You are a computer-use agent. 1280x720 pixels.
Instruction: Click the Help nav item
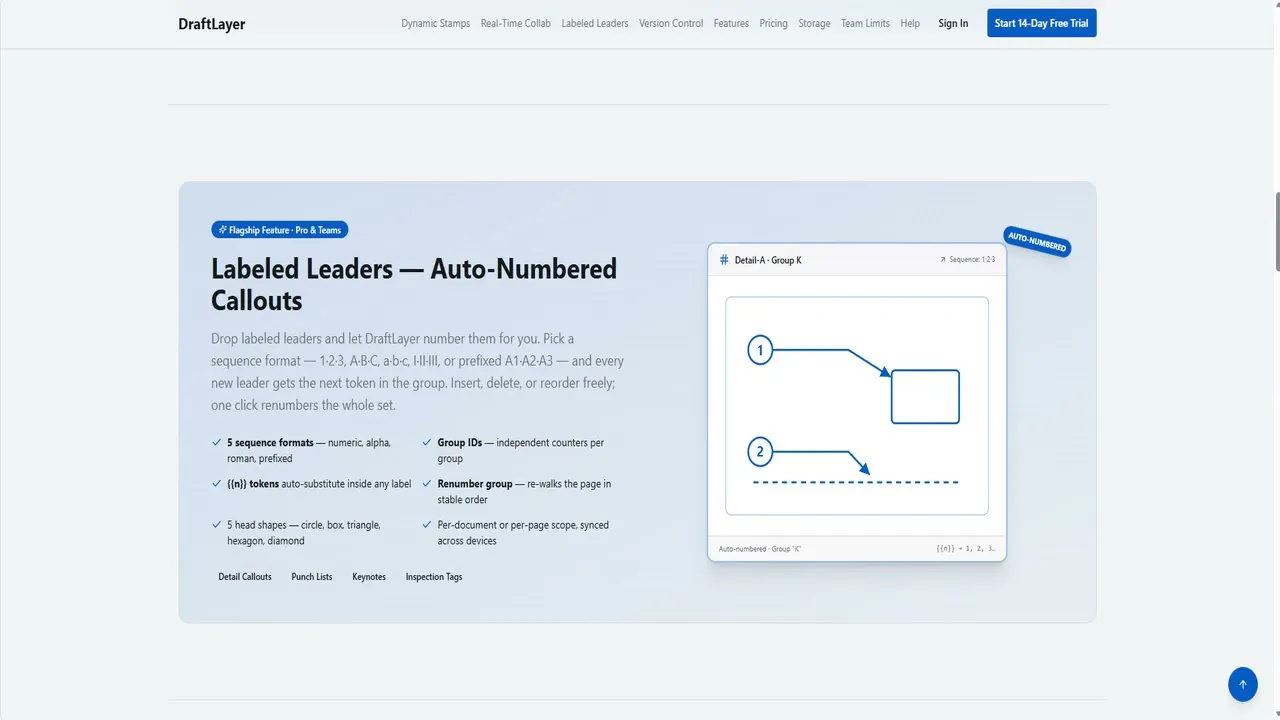[x=910, y=23]
